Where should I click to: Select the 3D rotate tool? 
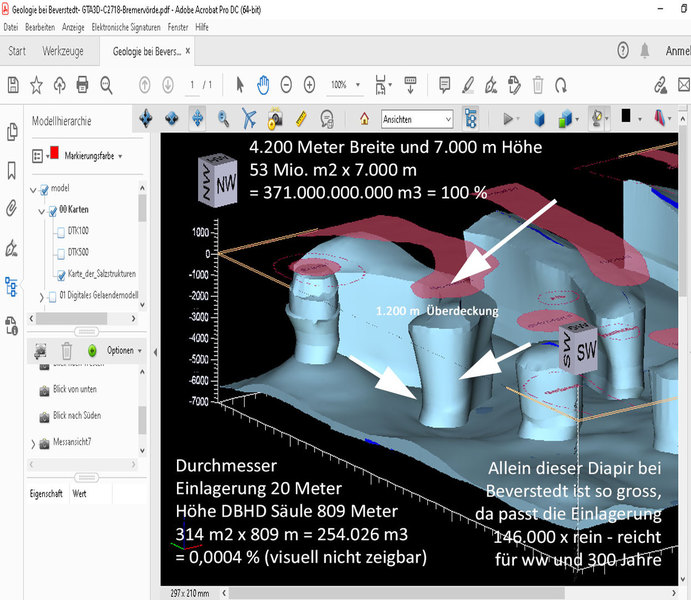tap(146, 118)
